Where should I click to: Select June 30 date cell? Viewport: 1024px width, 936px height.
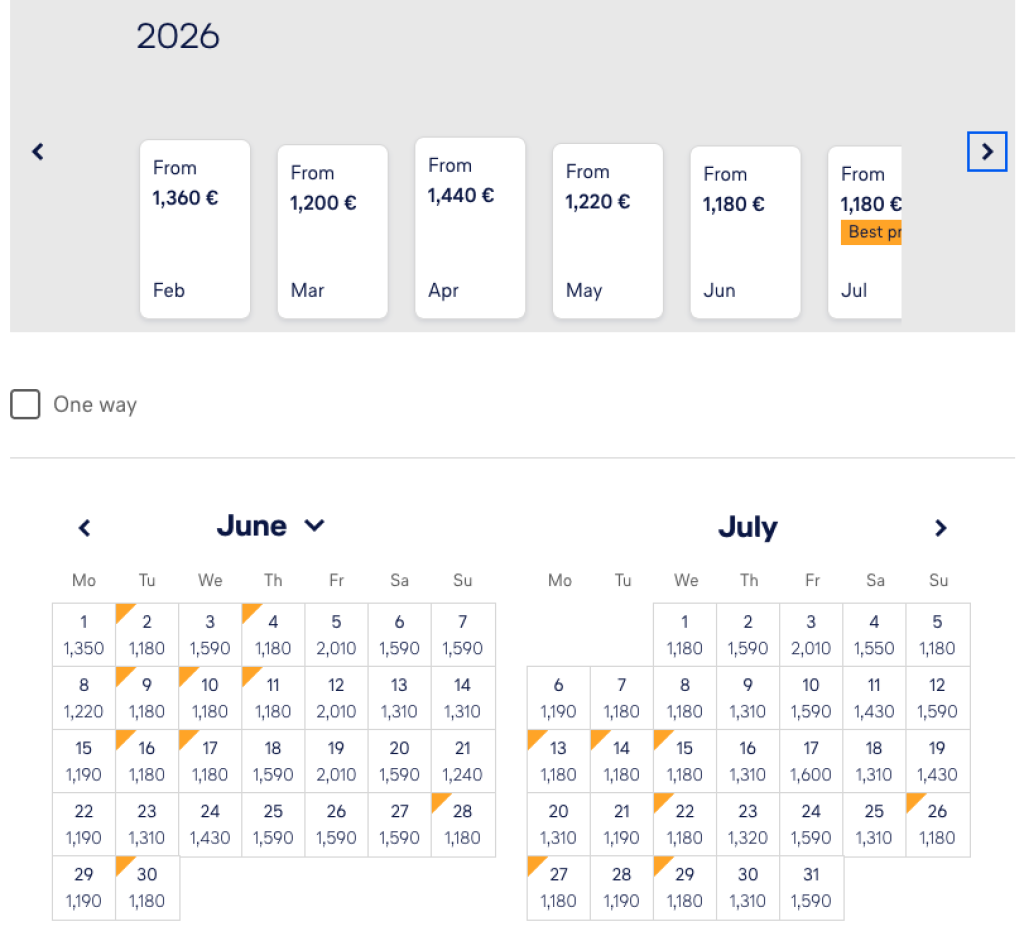coord(147,887)
